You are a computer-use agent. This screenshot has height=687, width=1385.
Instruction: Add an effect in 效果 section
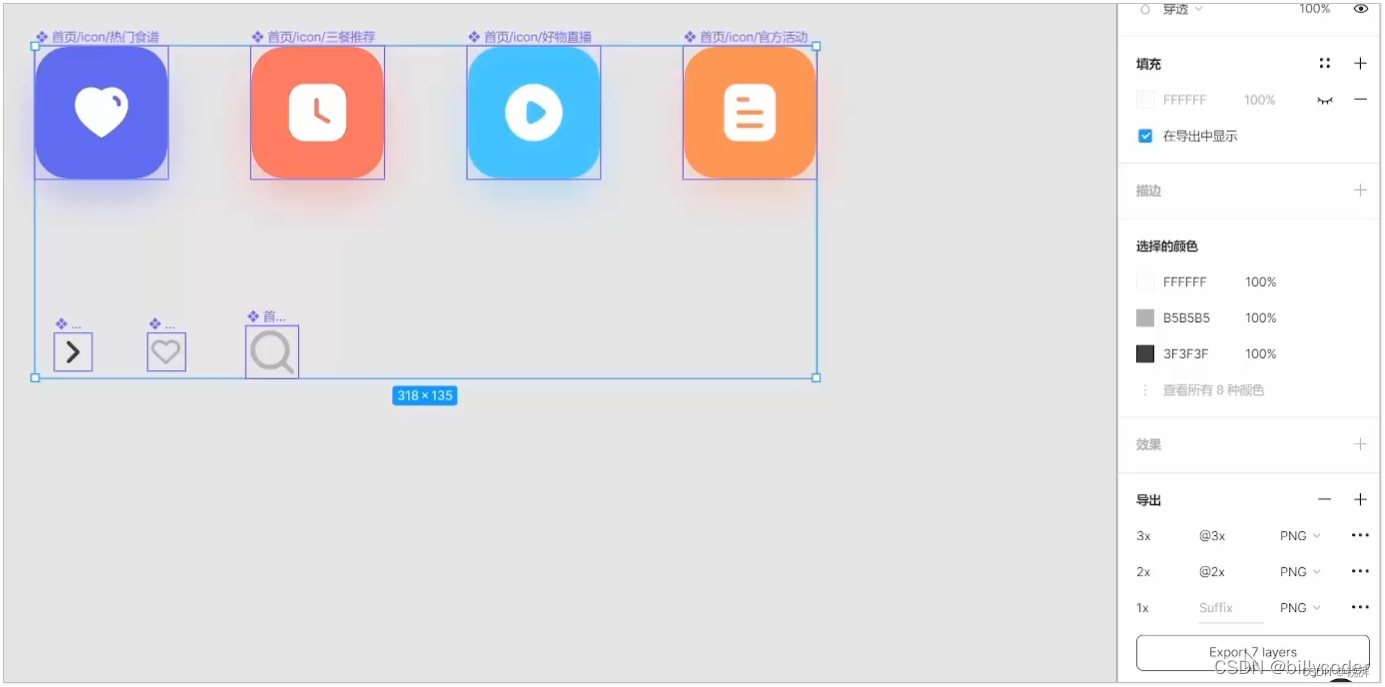[1360, 444]
